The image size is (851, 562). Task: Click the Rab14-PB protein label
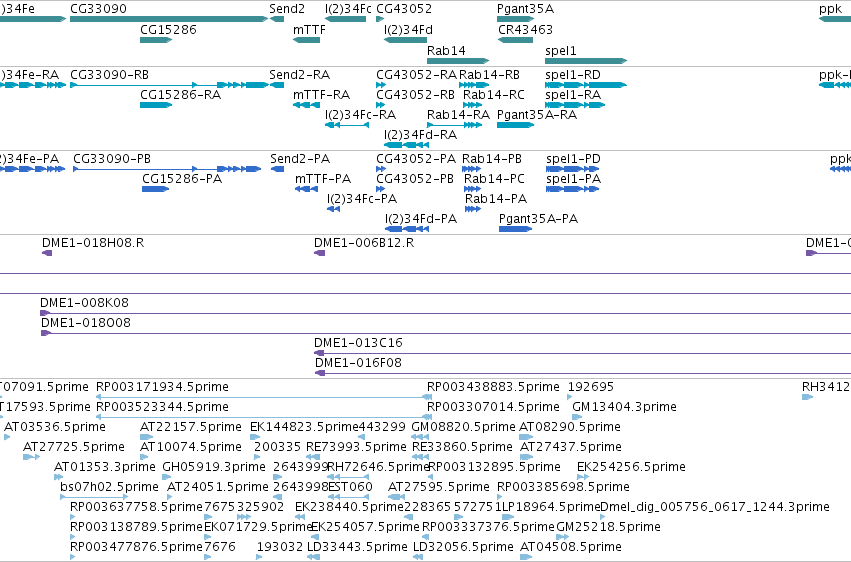[x=492, y=159]
